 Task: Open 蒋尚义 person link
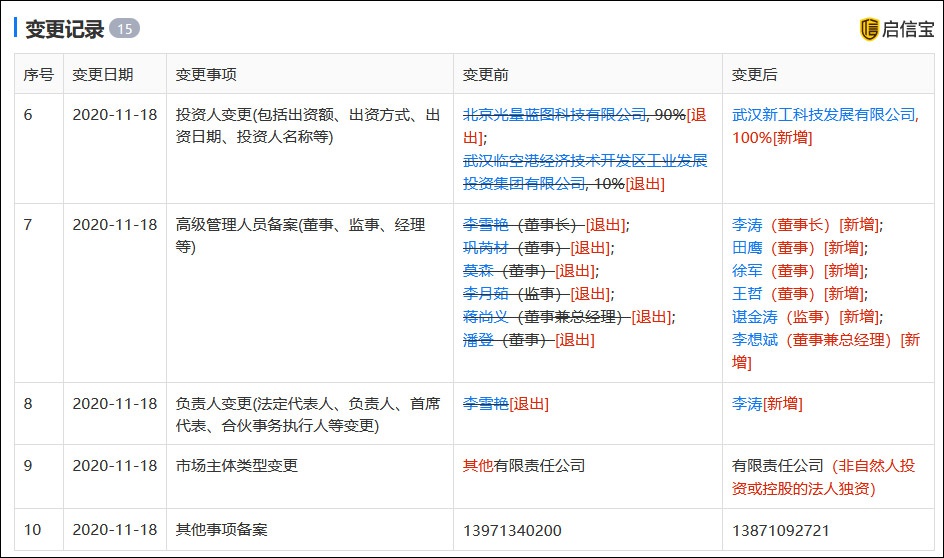tap(485, 317)
